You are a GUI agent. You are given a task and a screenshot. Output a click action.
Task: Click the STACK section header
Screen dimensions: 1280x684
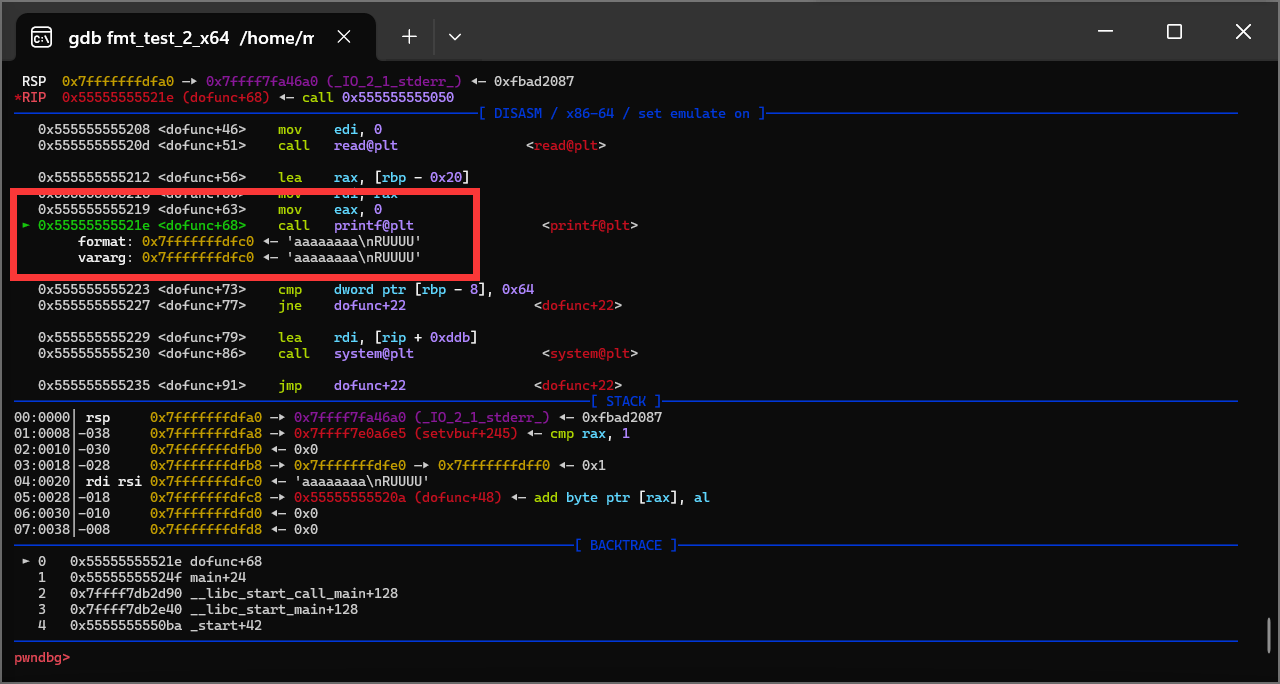coord(626,402)
